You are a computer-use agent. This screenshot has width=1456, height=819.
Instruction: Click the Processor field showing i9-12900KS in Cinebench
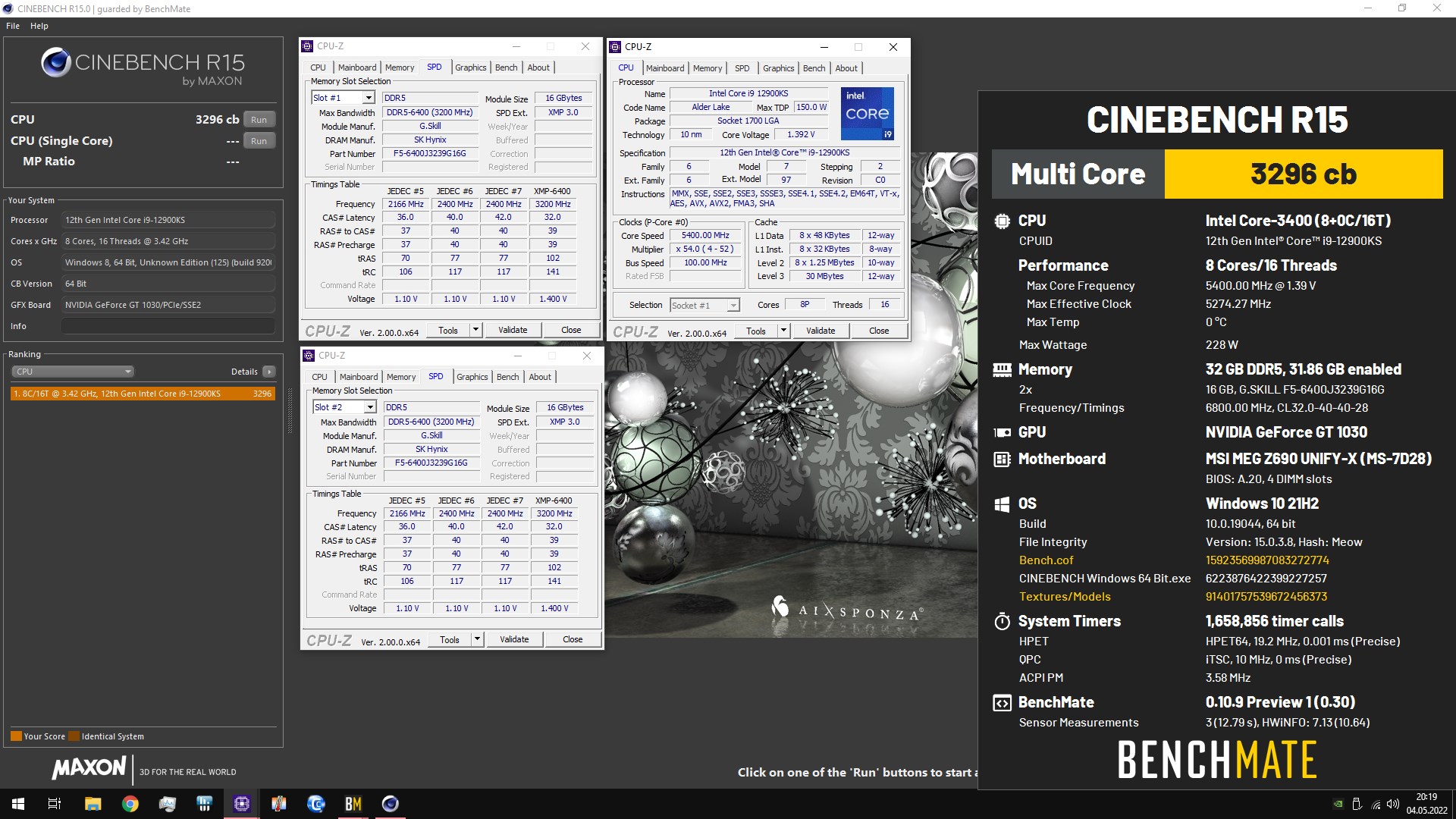tap(168, 220)
